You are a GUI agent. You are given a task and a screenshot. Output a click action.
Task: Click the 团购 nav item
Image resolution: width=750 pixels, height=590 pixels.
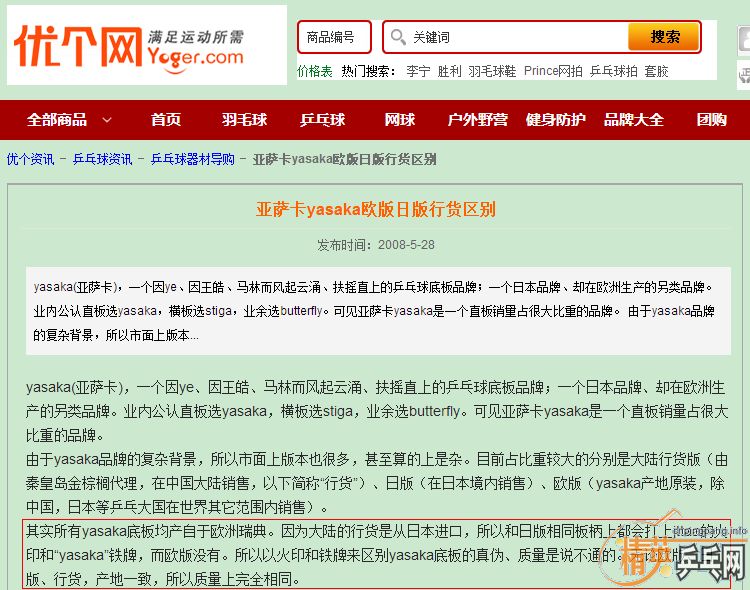(711, 120)
